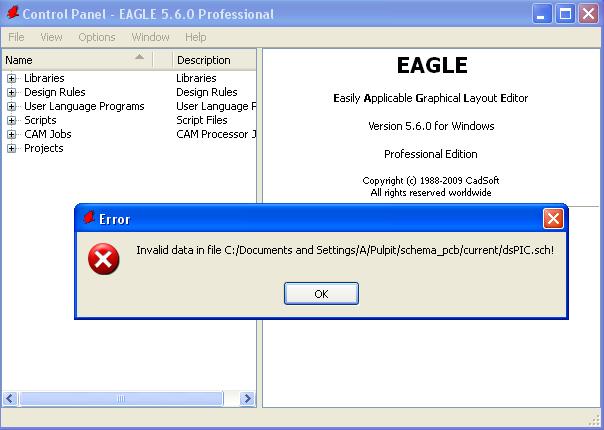Screen dimensions: 604x430
Task: Open the File menu
Action: coord(16,37)
